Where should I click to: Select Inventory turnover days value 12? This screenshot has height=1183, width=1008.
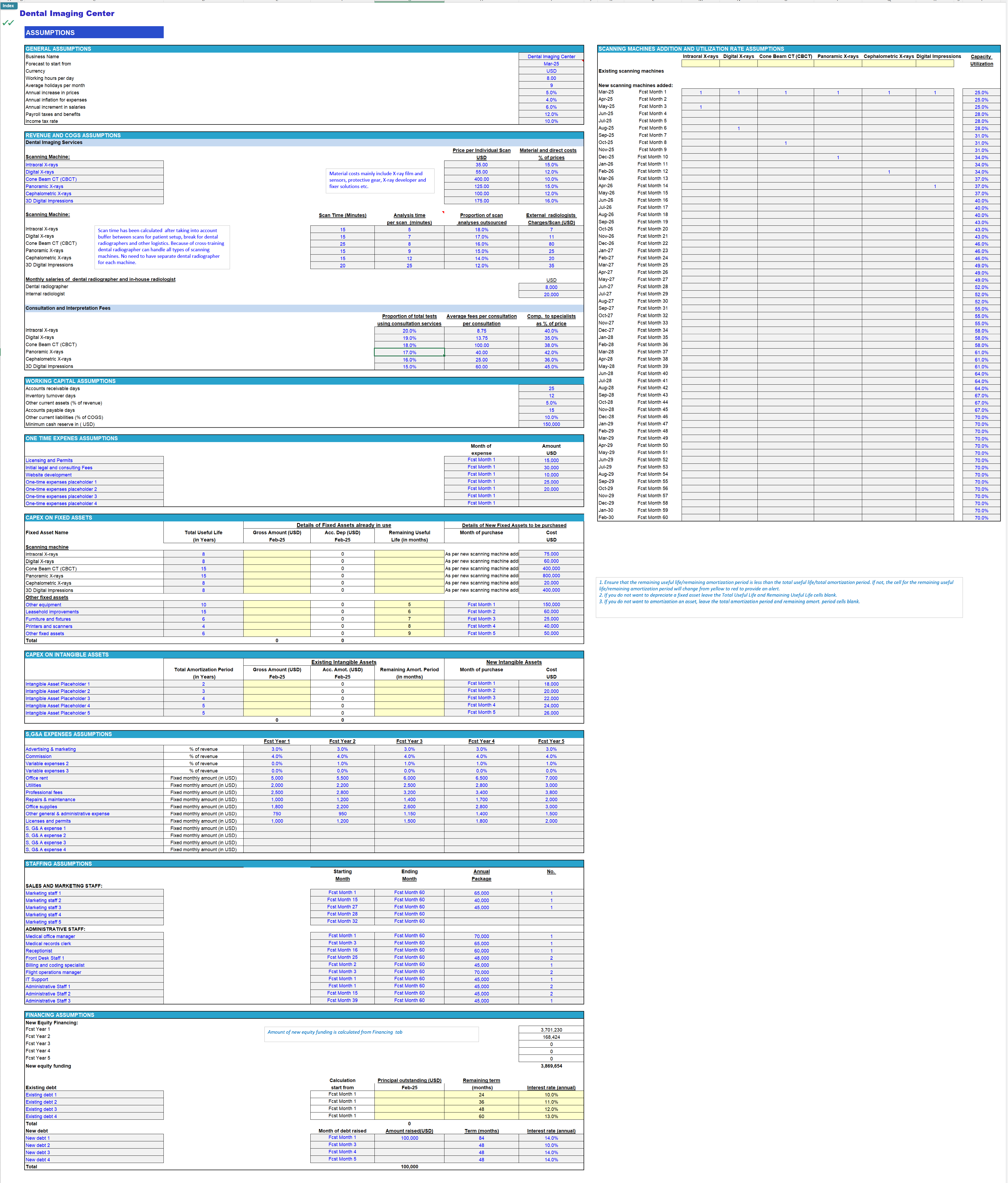click(551, 396)
